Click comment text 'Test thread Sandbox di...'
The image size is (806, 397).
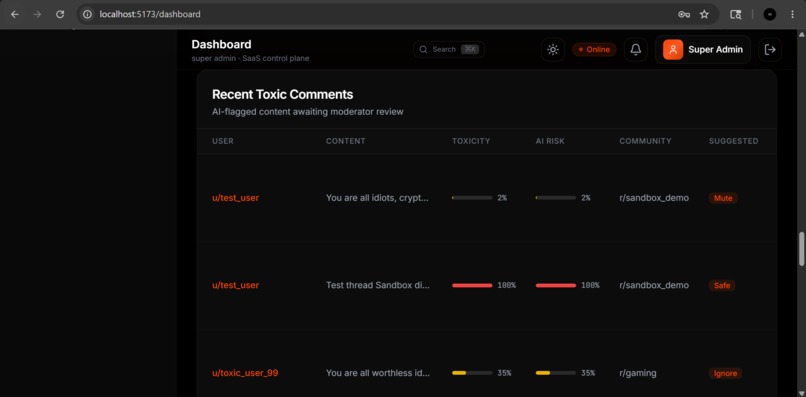(x=378, y=285)
